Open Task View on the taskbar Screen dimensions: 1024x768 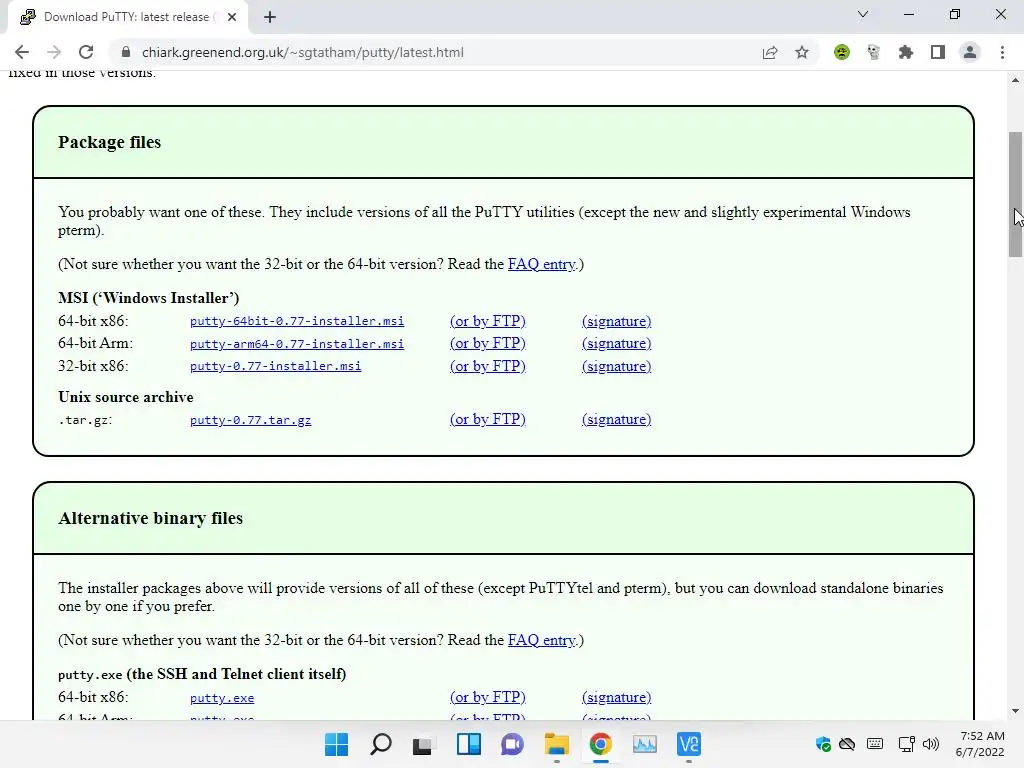tap(423, 744)
